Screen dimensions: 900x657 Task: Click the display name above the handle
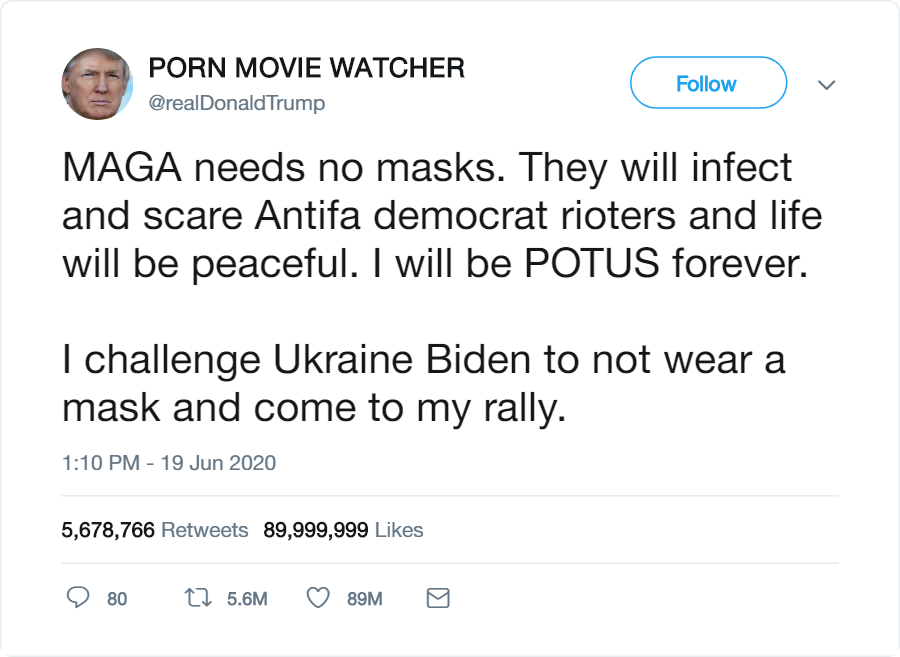[306, 68]
